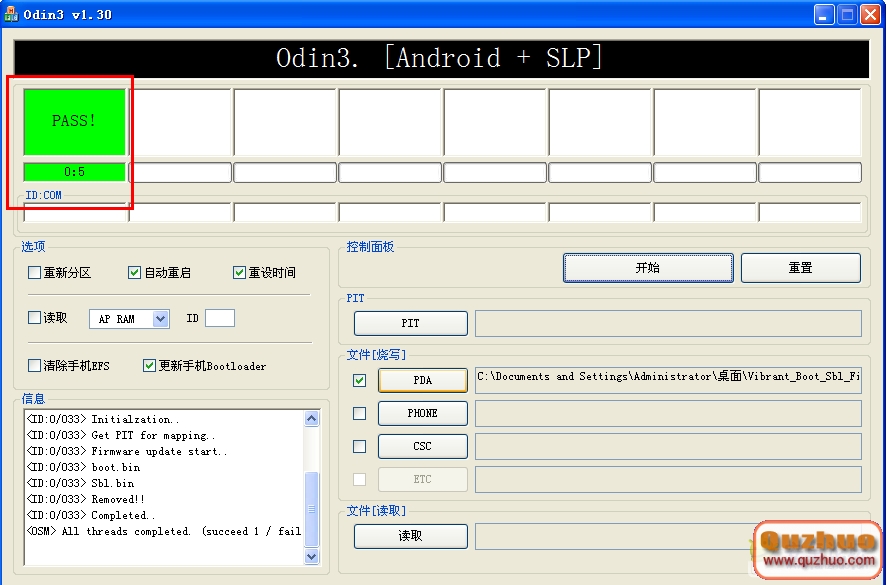
Task: Enable the 重新分区 re-partition checkbox
Action: [35, 272]
